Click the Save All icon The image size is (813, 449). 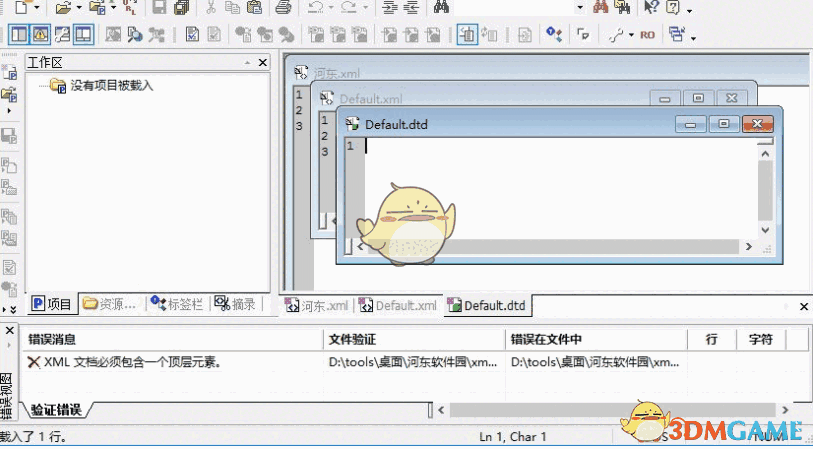click(x=182, y=7)
